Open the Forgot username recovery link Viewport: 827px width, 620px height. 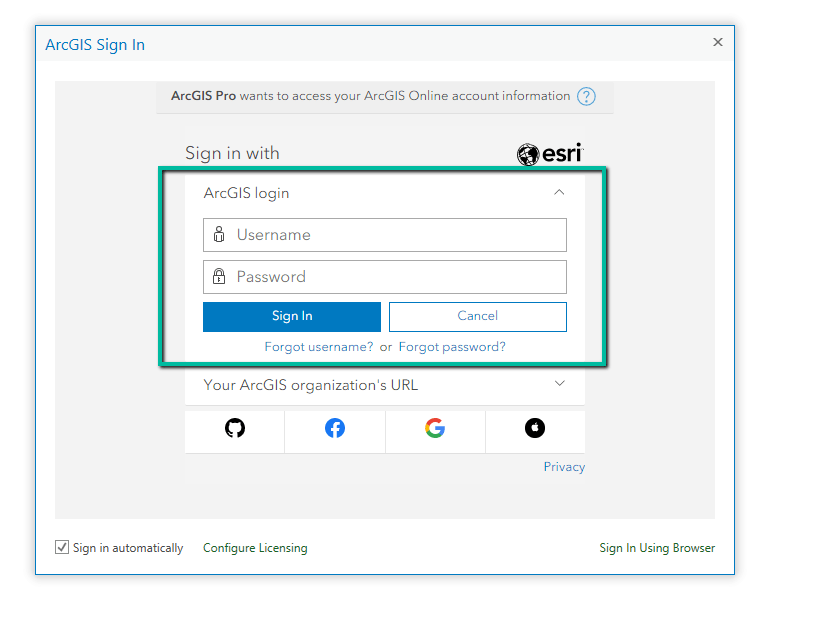(x=316, y=345)
